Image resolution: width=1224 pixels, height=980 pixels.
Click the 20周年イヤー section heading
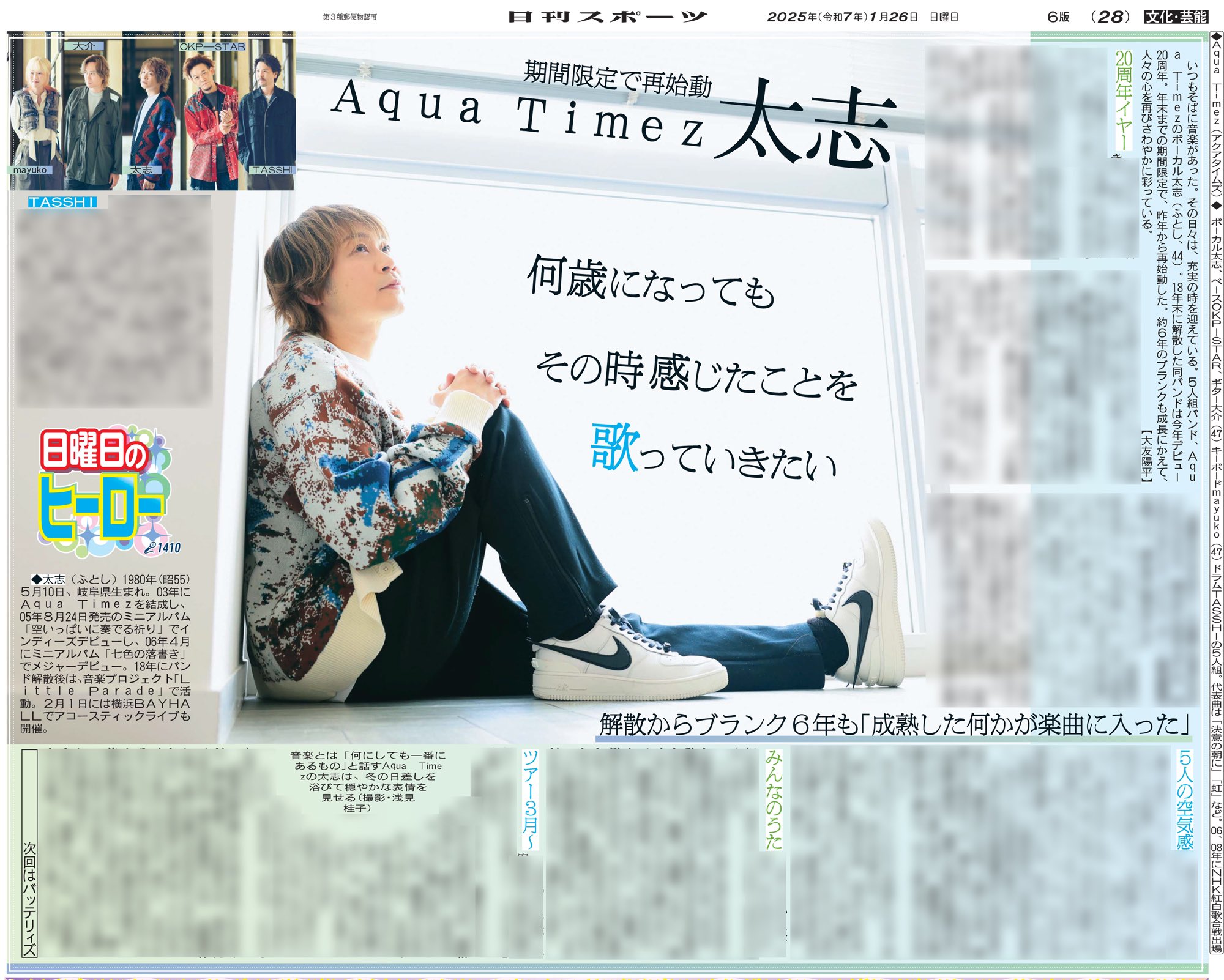pos(1124,100)
